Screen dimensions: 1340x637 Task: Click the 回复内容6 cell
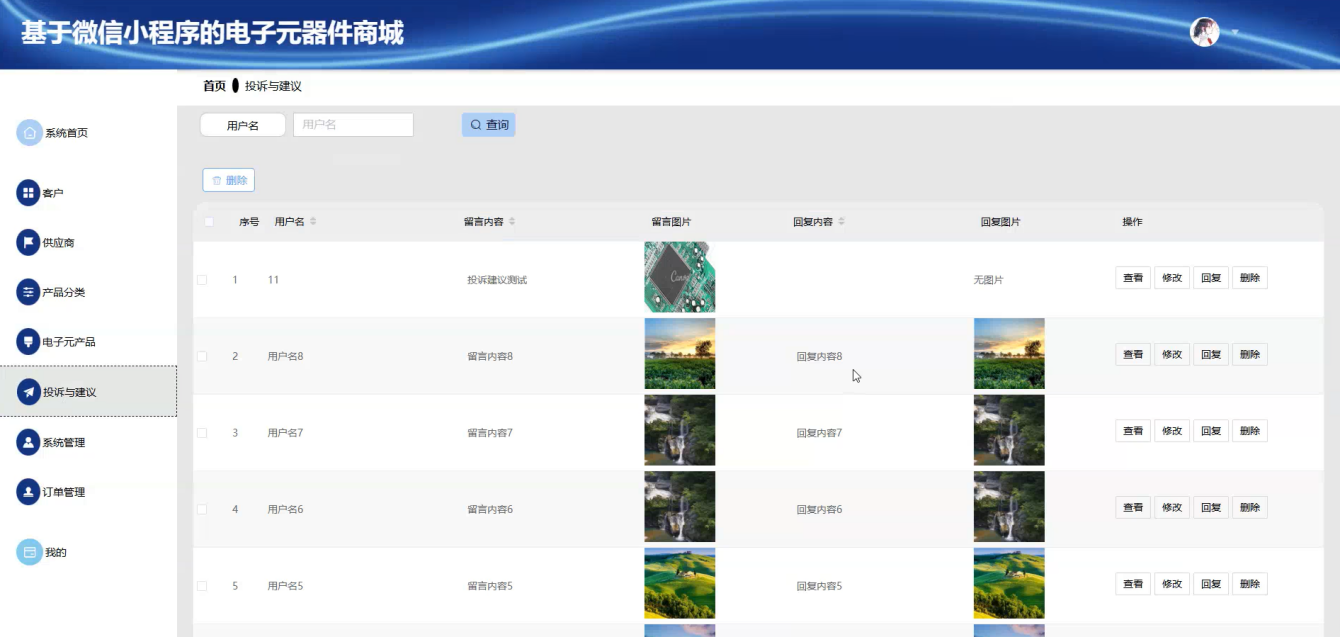point(819,509)
